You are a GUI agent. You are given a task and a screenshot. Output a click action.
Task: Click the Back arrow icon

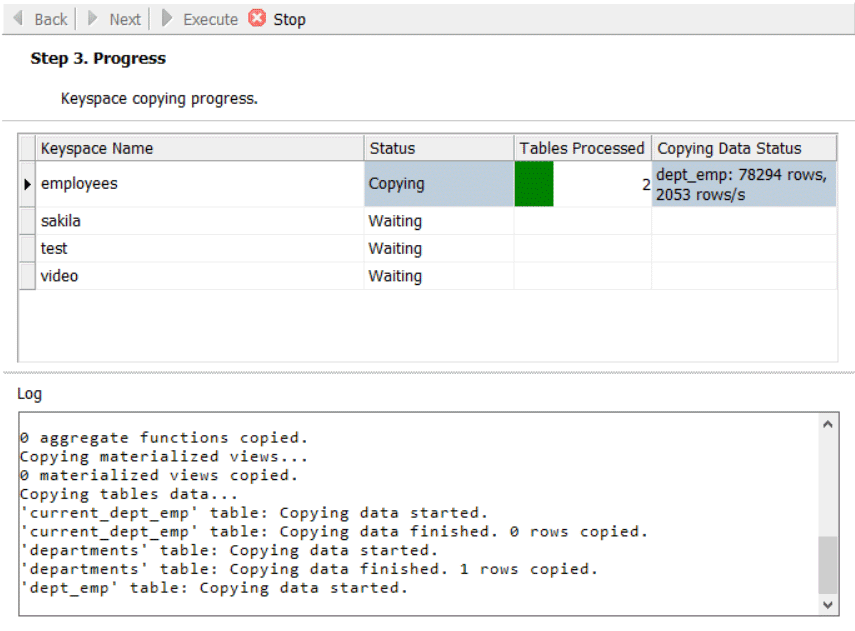click(17, 19)
